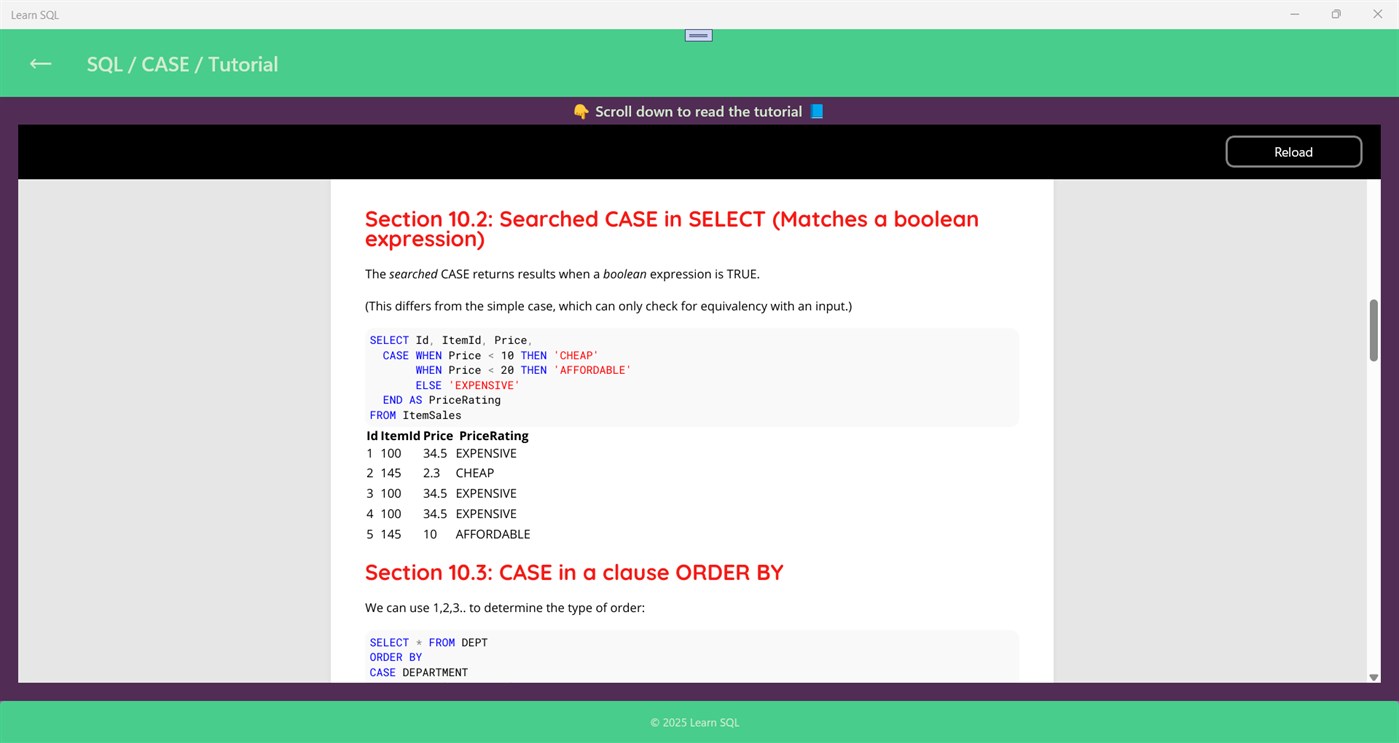The height and width of the screenshot is (743, 1399).
Task: Click the Restore window control
Action: coord(1335,14)
